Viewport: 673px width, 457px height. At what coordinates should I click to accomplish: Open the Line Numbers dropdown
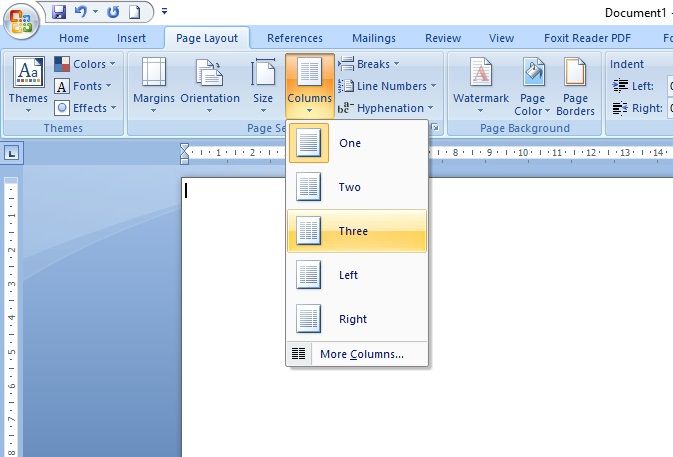click(x=388, y=86)
